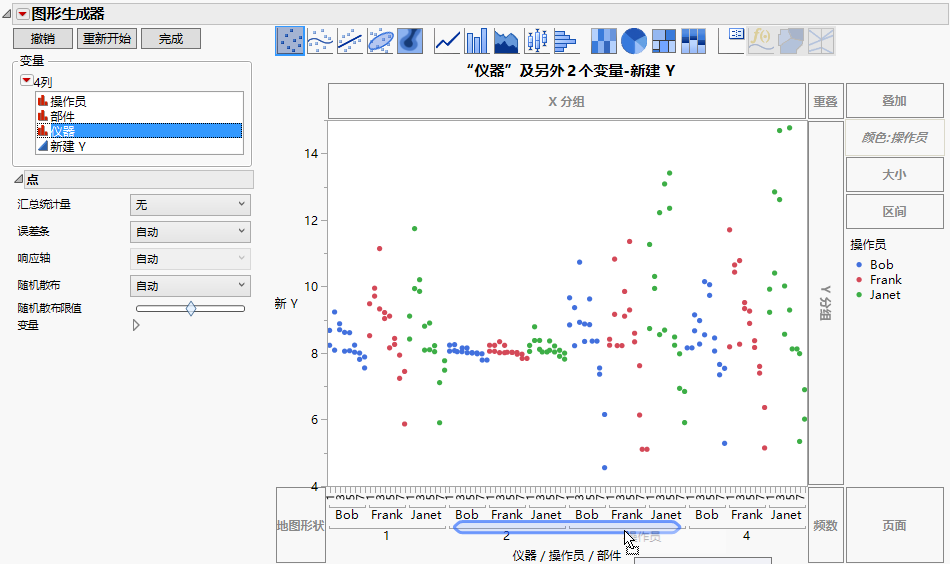Choose the Line of Fit element icon
This screenshot has width=950, height=564.
tap(350, 40)
